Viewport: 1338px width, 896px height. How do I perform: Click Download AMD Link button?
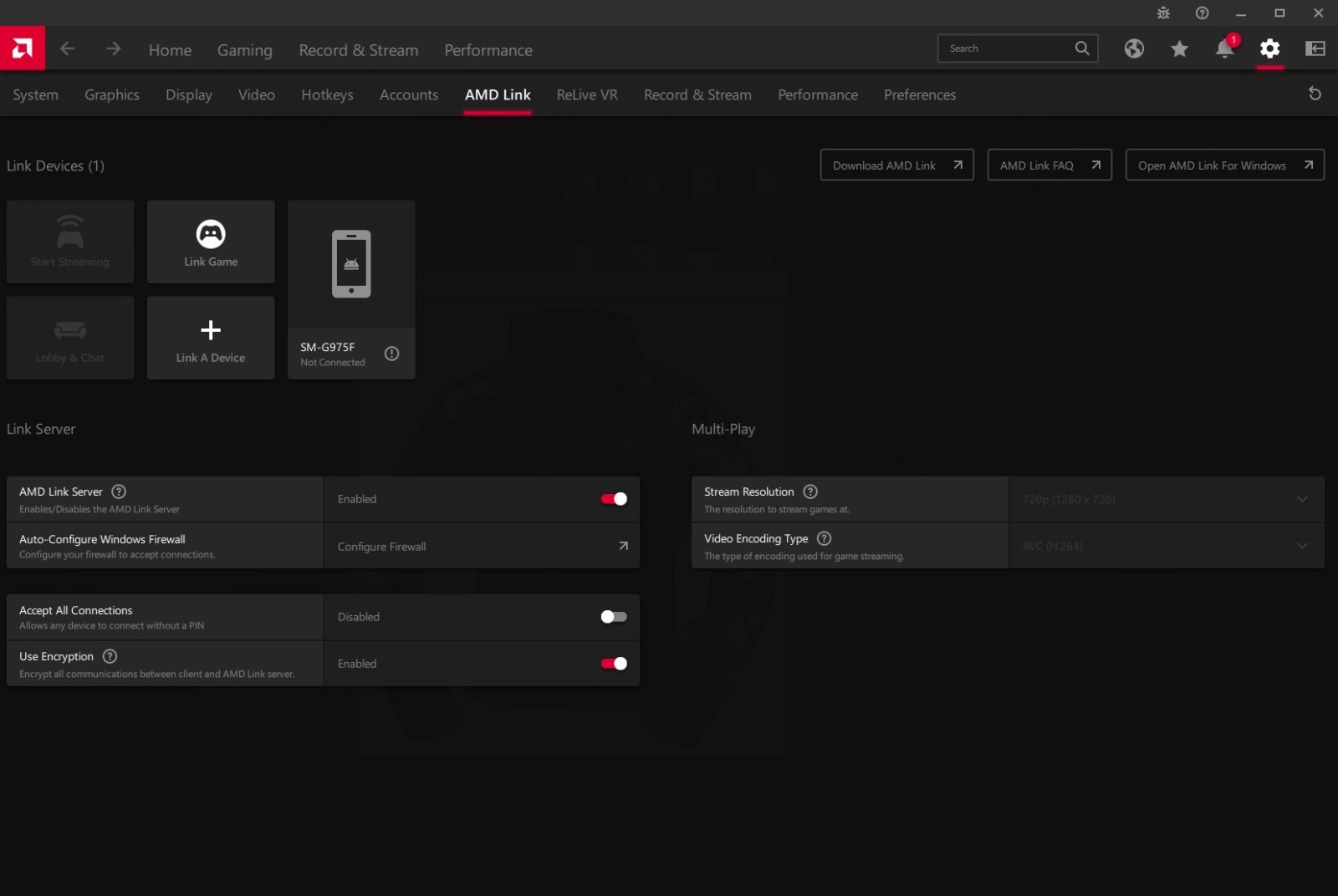(897, 165)
